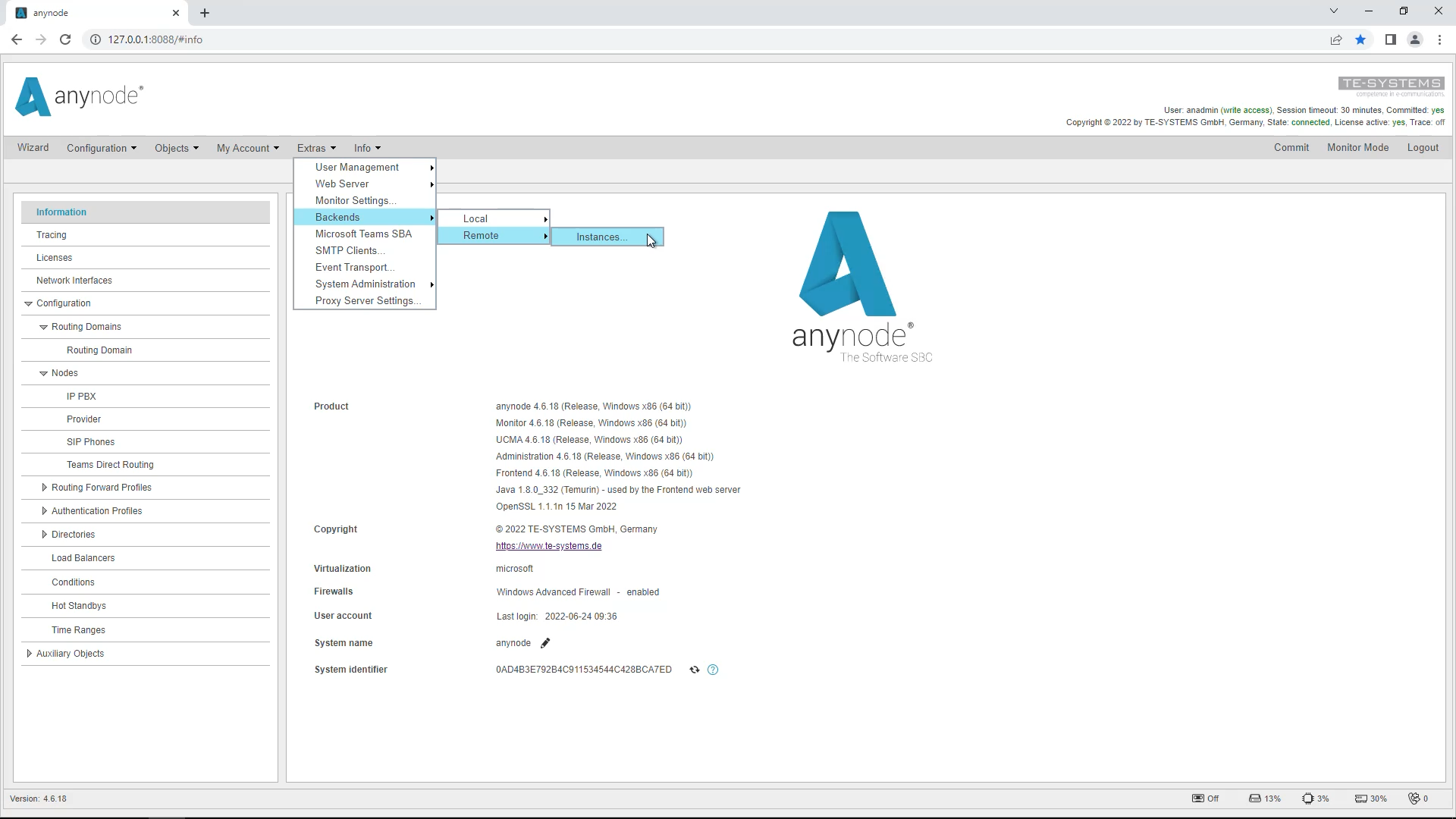The image size is (1456, 819).
Task: Select Provider node
Action: click(146, 419)
